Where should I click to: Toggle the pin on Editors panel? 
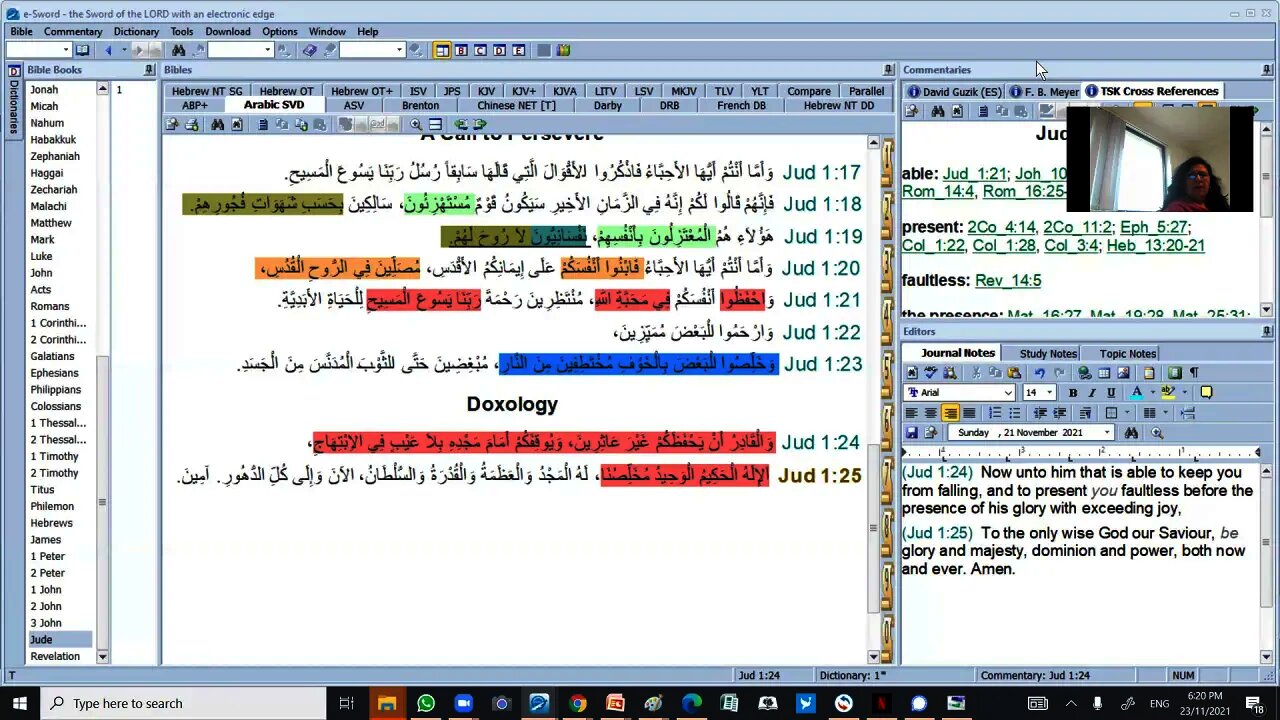1267,332
